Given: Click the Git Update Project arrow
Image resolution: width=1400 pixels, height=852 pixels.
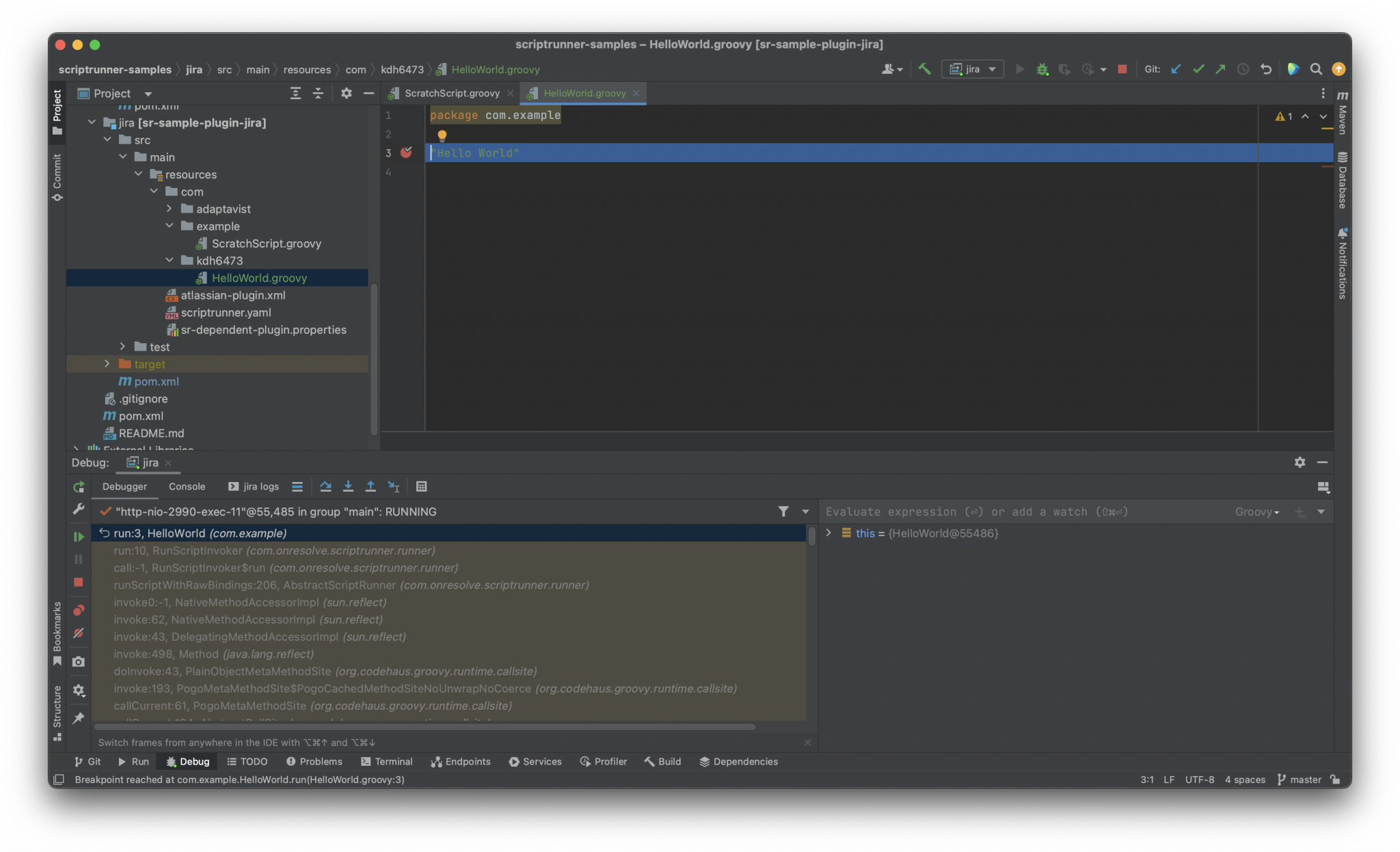Looking at the screenshot, I should pos(1176,69).
